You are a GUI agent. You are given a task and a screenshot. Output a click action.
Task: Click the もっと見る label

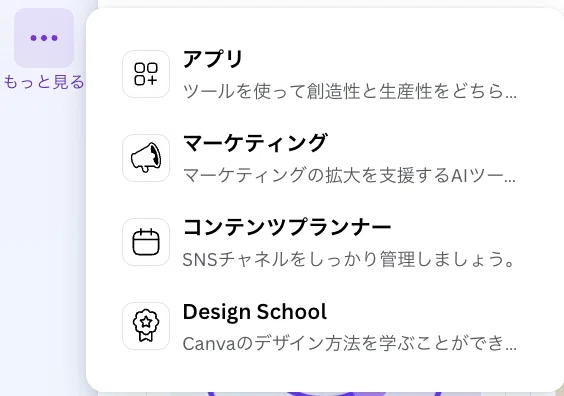tap(44, 82)
